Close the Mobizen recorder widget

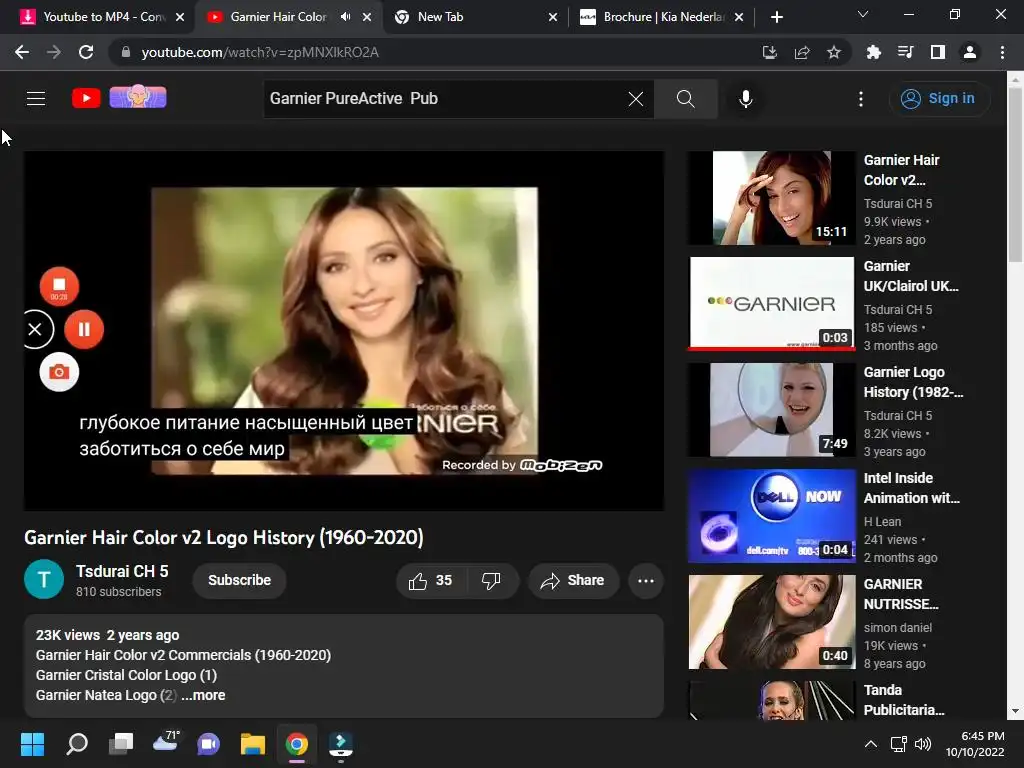(x=37, y=329)
